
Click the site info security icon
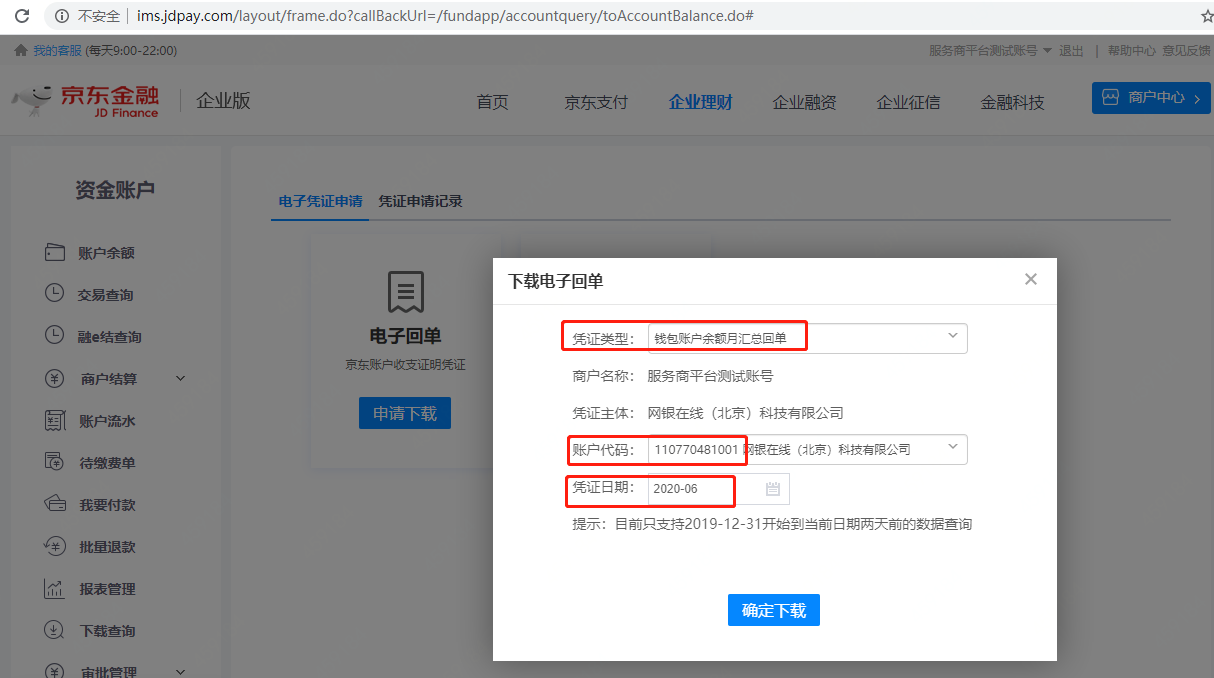[63, 16]
